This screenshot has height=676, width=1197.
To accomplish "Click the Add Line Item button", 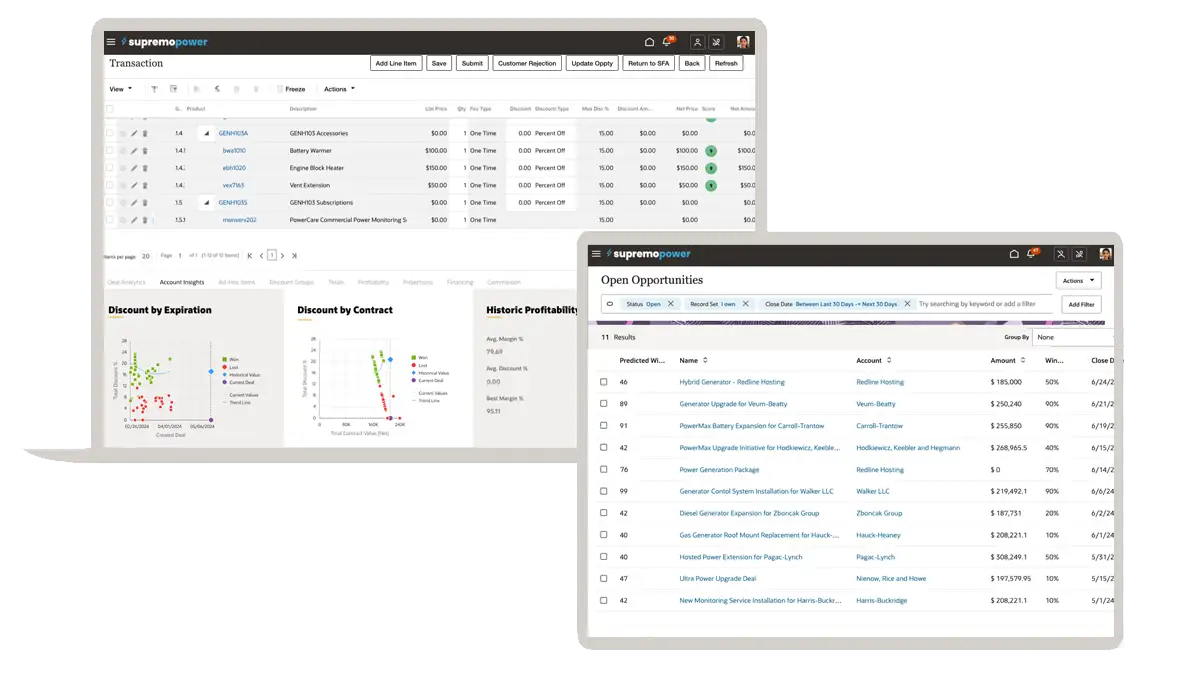I will (x=396, y=63).
